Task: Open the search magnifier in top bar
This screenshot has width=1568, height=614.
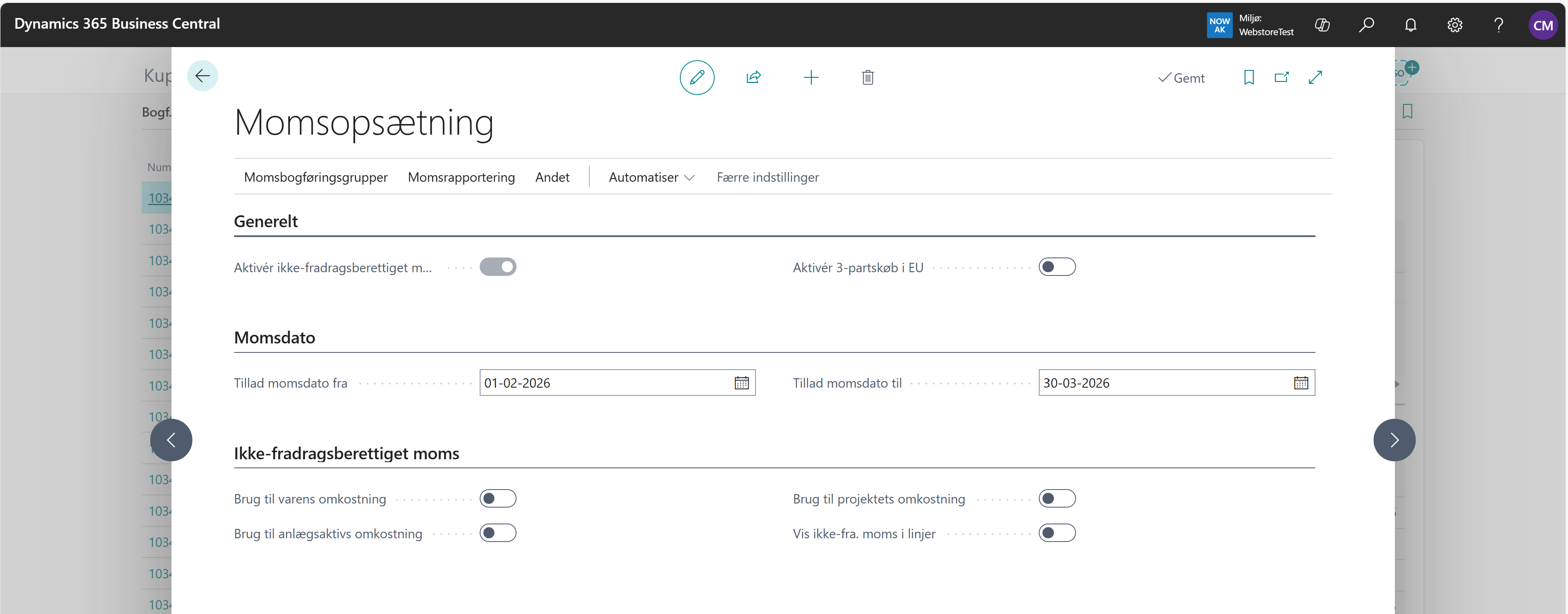Action: [1366, 25]
